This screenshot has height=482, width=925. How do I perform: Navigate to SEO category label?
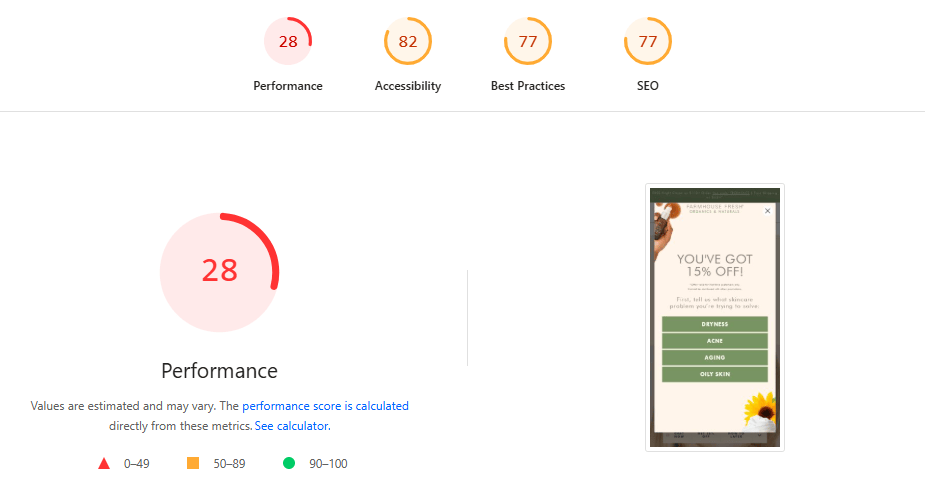[x=648, y=86]
